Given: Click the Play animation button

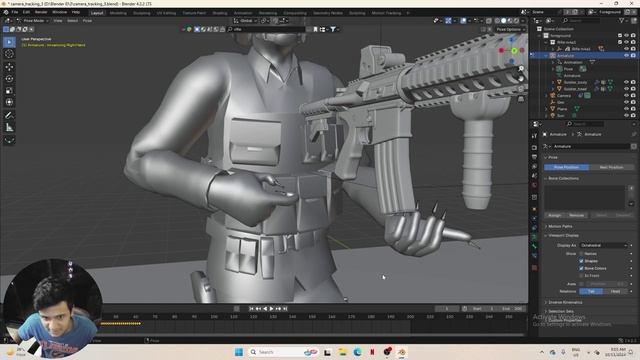Looking at the screenshot, I should click(x=272, y=309).
